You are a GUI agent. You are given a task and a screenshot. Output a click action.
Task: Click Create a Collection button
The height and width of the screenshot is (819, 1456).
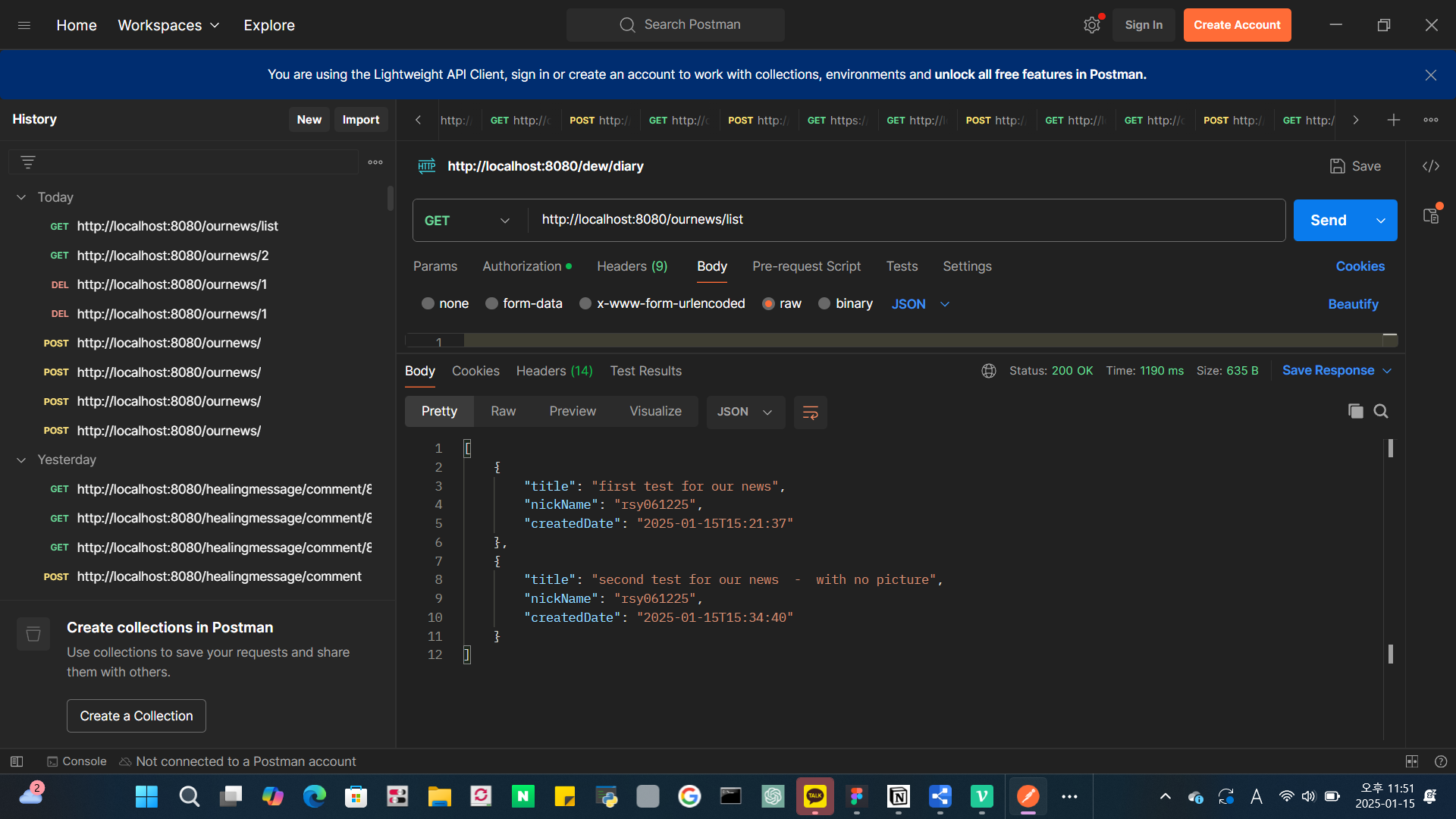136,716
